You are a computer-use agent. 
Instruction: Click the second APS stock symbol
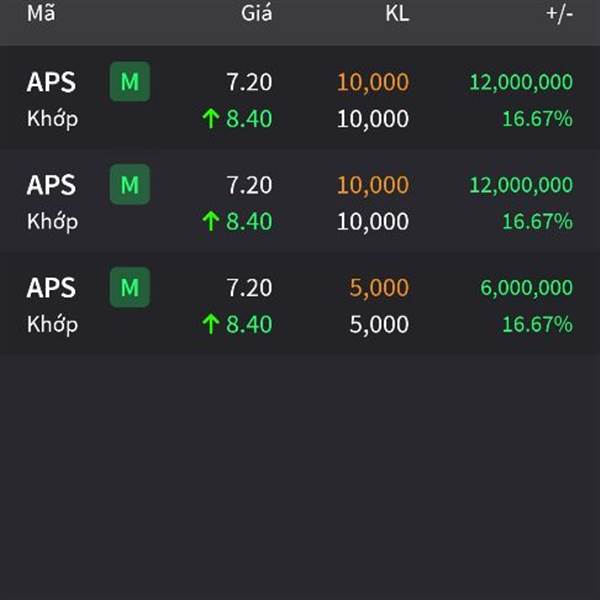[x=51, y=185]
